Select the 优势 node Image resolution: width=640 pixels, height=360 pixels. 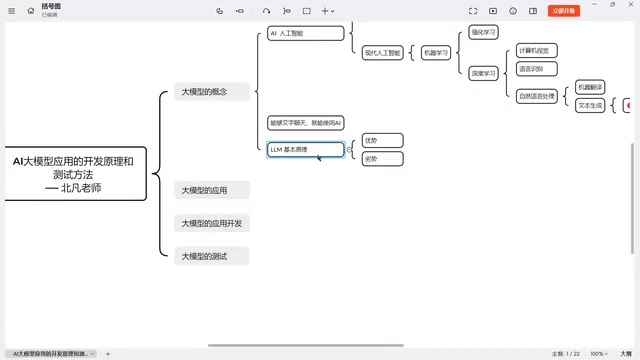point(383,140)
